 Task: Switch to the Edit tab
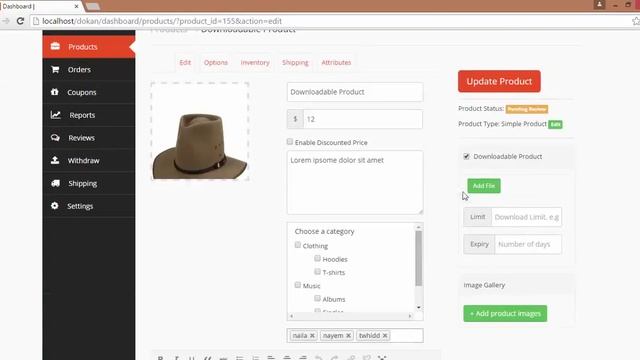click(185, 62)
